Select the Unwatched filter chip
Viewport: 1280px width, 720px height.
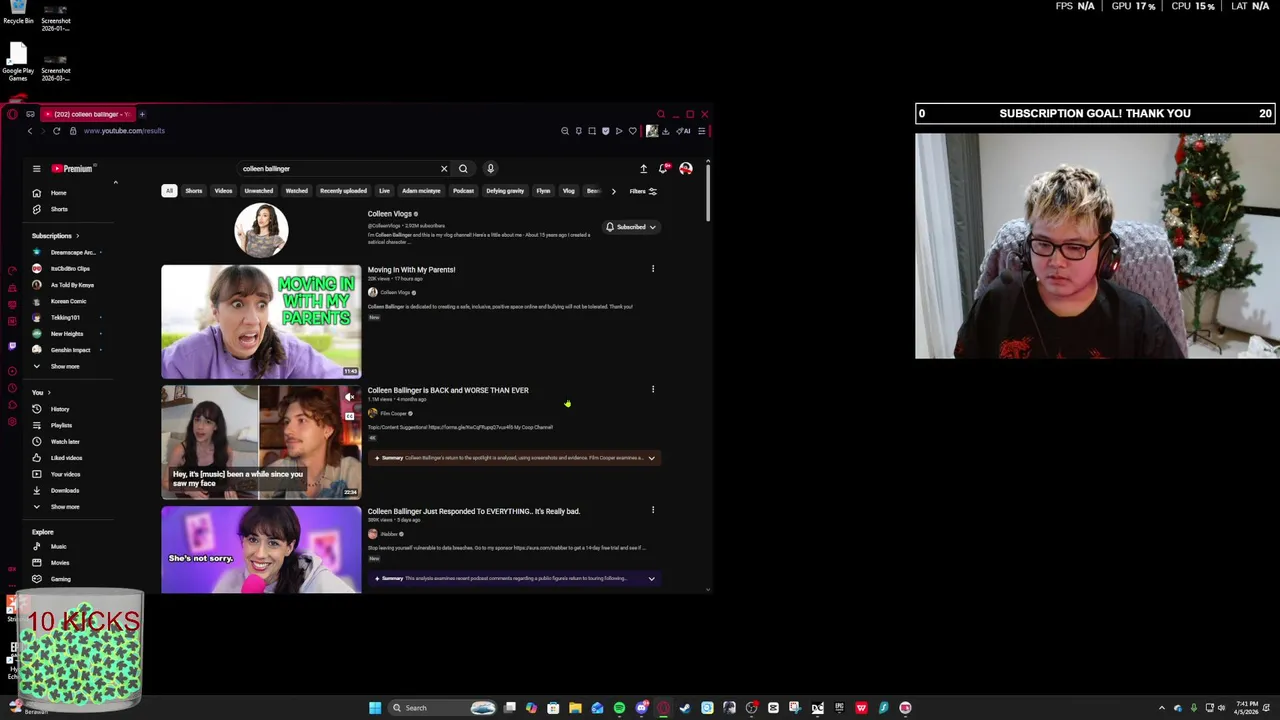tap(259, 191)
